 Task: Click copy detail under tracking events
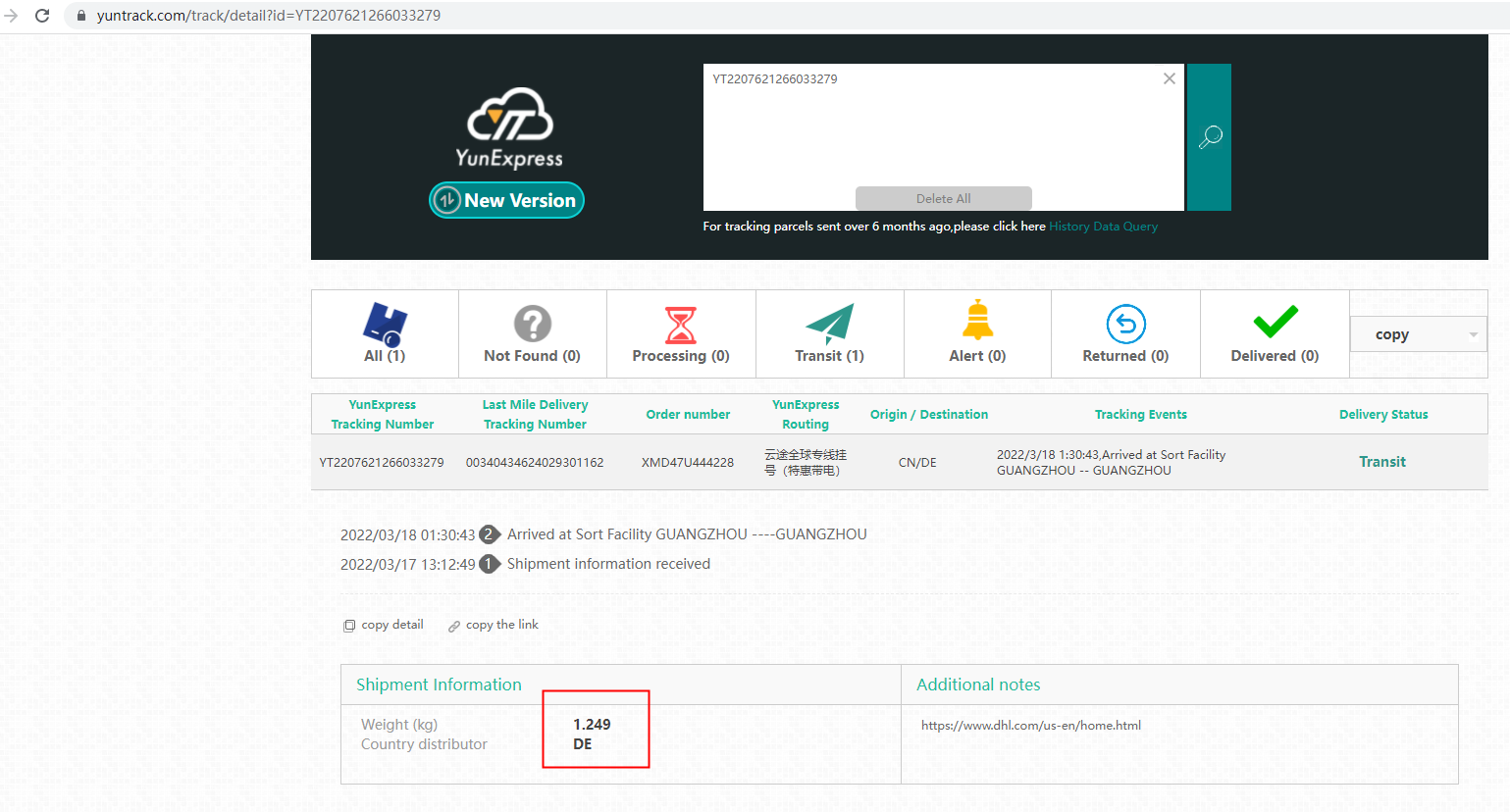tap(384, 625)
